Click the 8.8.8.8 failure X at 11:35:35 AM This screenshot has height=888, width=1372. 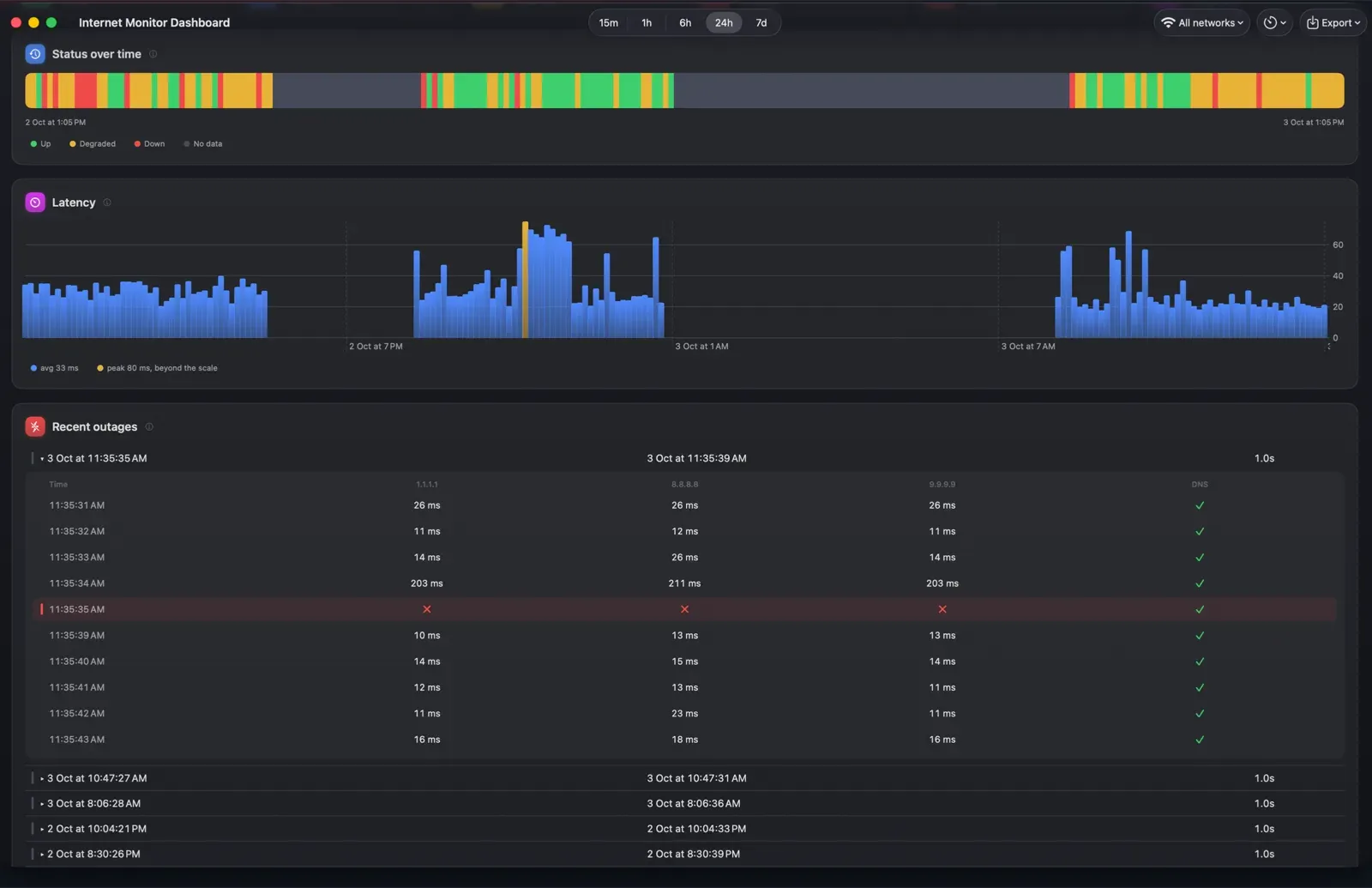point(684,609)
